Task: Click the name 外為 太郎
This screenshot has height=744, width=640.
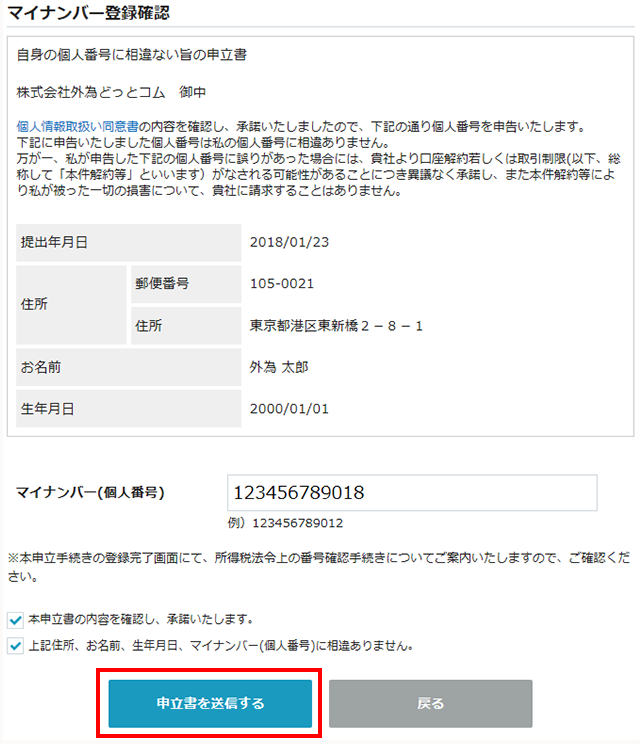Action: [x=279, y=367]
